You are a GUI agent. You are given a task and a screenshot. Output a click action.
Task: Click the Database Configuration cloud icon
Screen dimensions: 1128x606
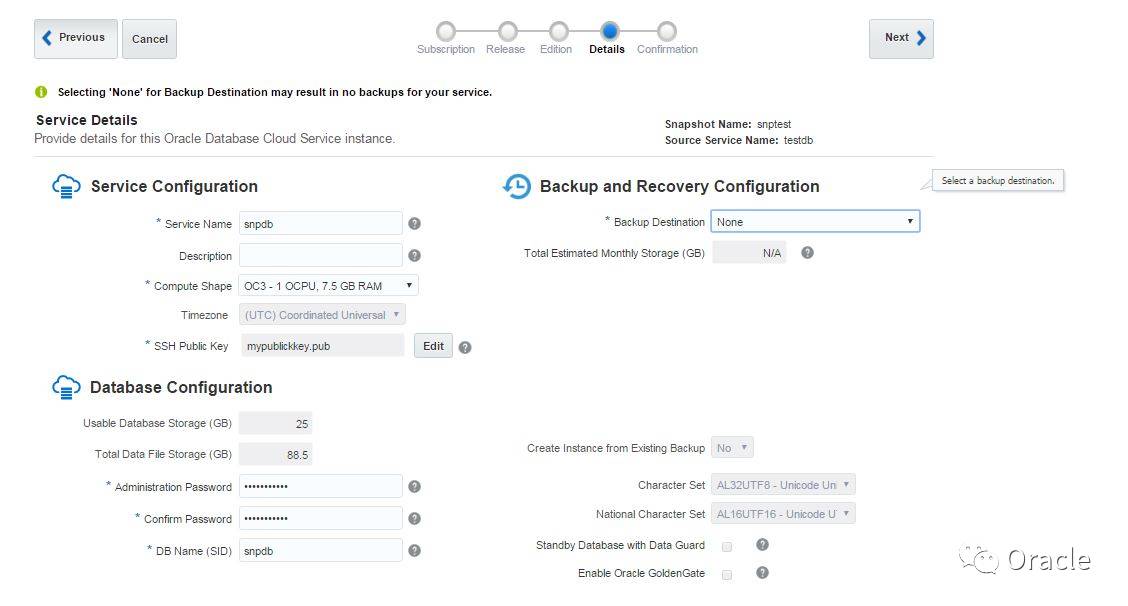click(66, 387)
